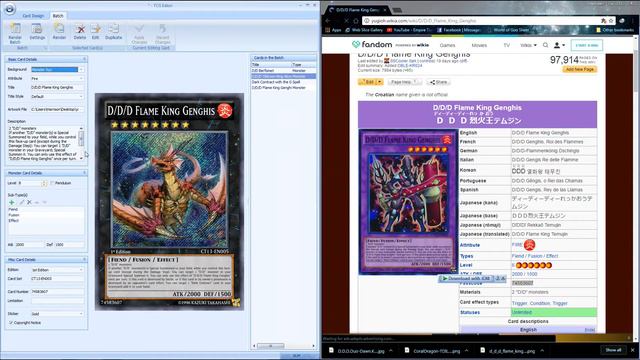Click the translate icon in the address bar
640x360 pixels.
point(603,21)
